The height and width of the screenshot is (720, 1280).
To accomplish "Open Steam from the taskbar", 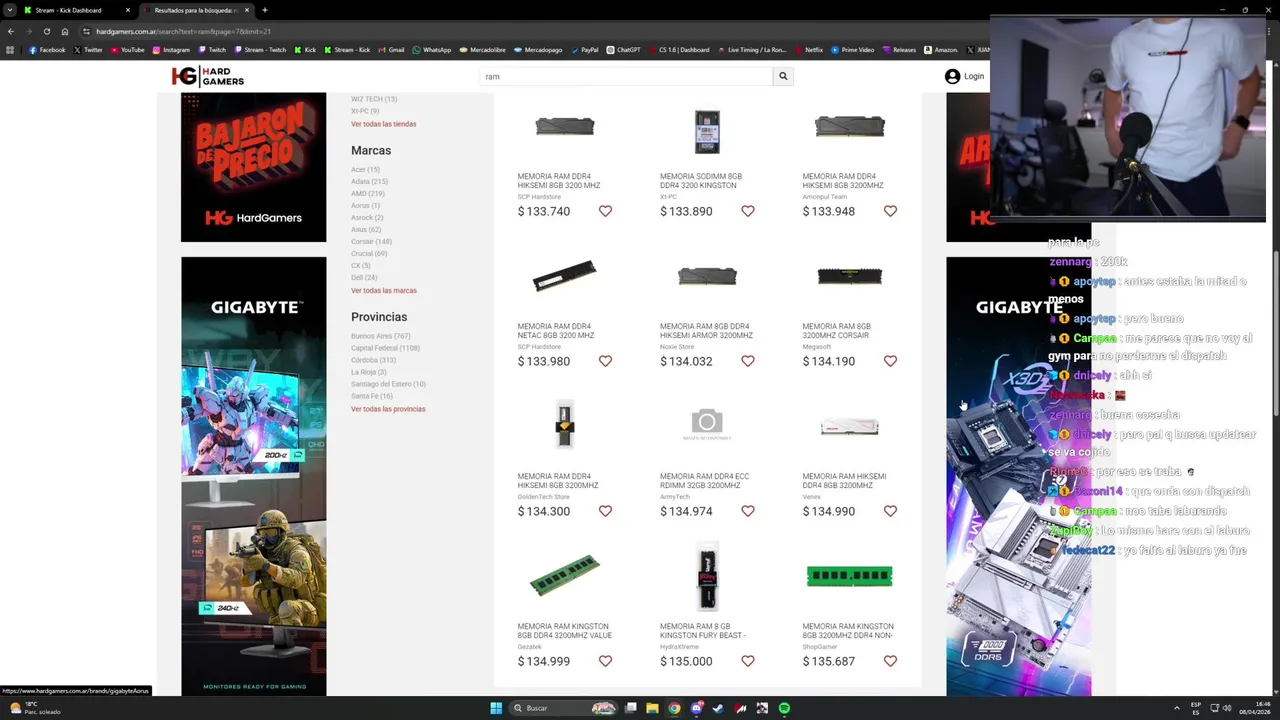I will pyautogui.click(x=718, y=708).
